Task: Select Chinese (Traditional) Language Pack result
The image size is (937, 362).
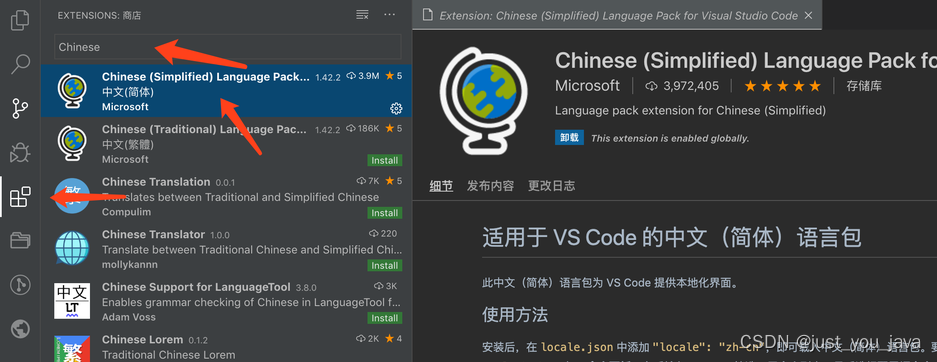Action: click(x=226, y=143)
